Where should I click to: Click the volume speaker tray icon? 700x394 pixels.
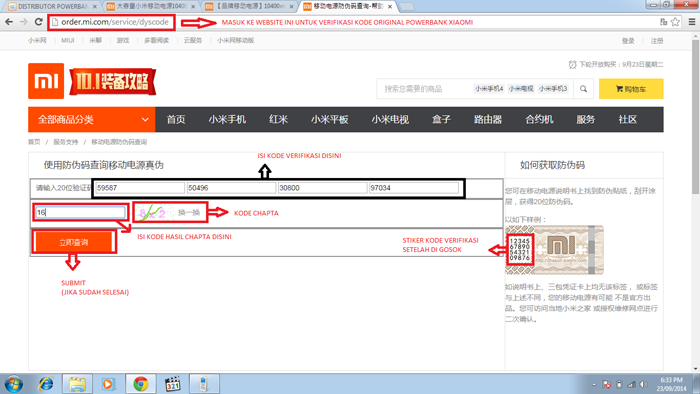(x=643, y=384)
